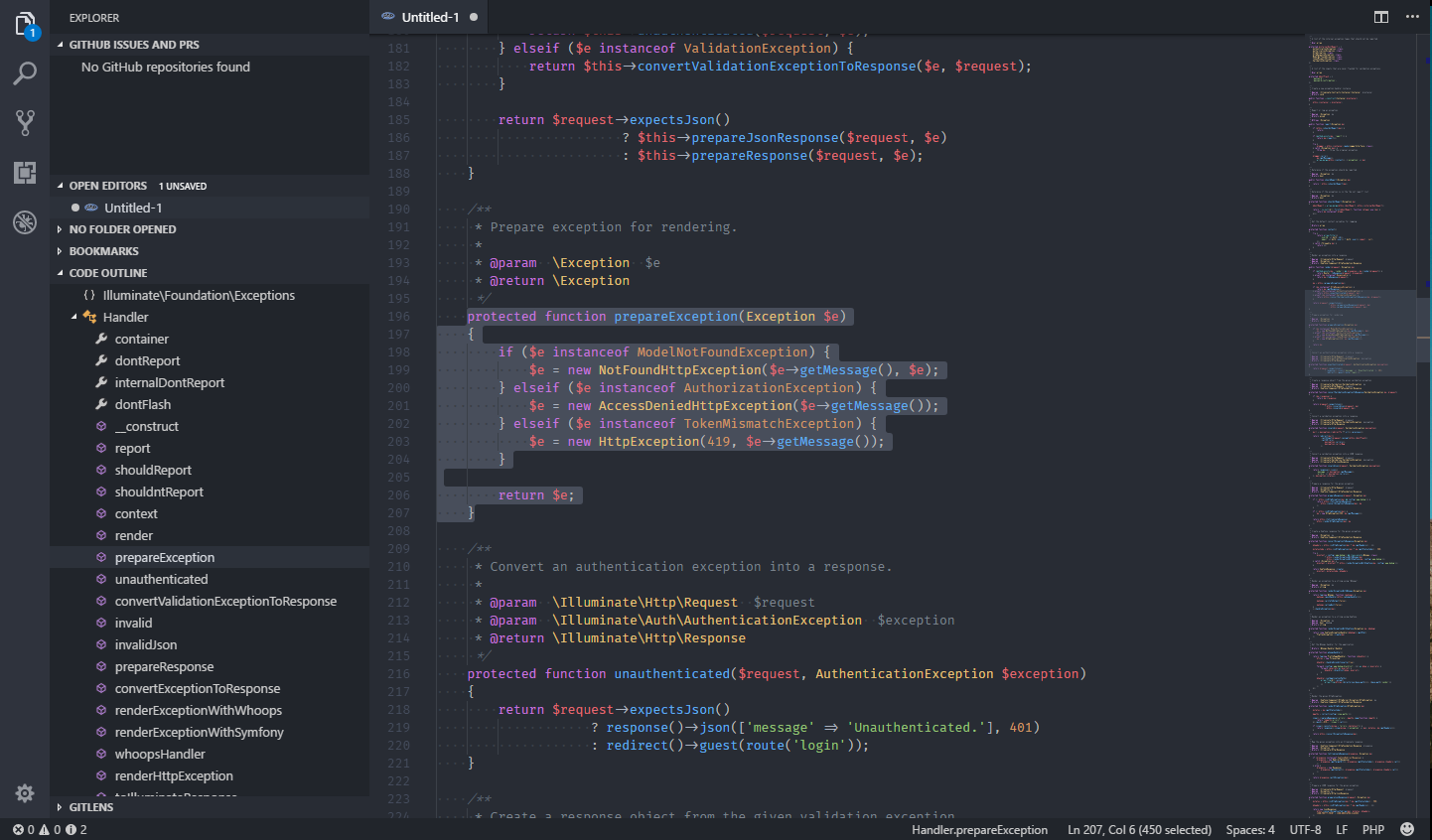Select convertExceptionToResponse in outline
Screen dimensions: 1432x840
210,688
